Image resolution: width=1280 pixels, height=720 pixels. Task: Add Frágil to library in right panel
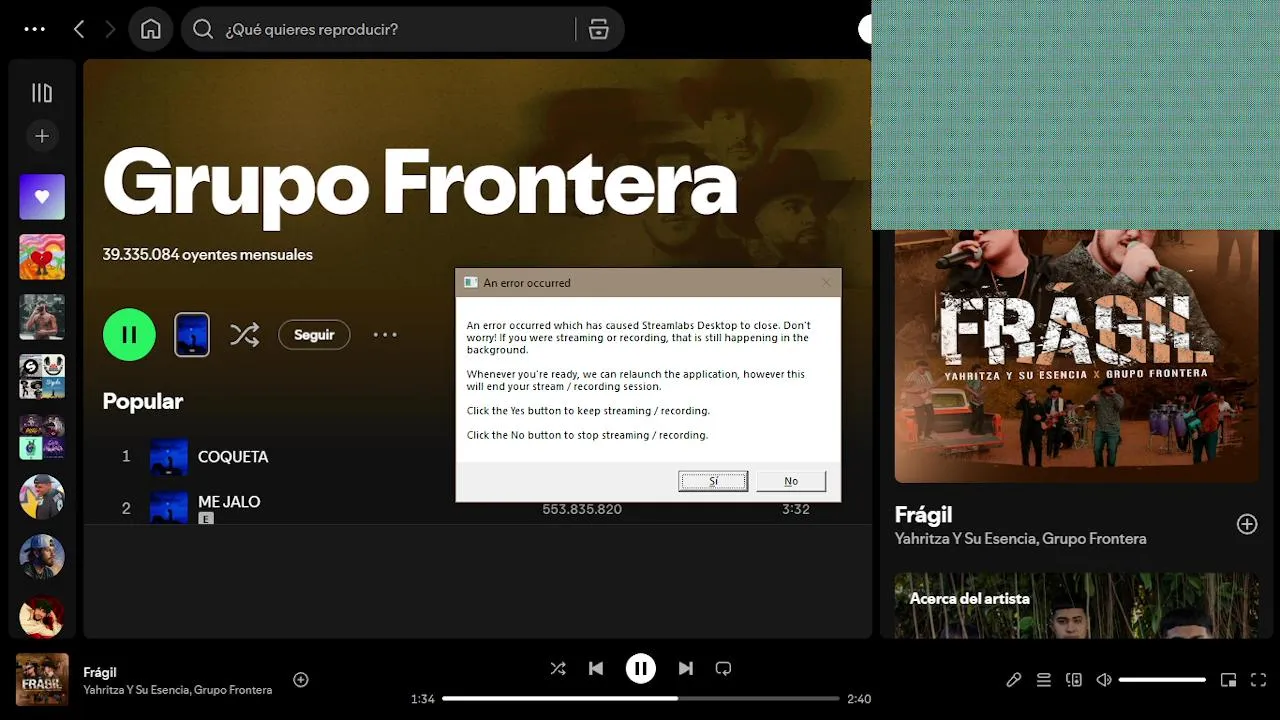click(1247, 524)
